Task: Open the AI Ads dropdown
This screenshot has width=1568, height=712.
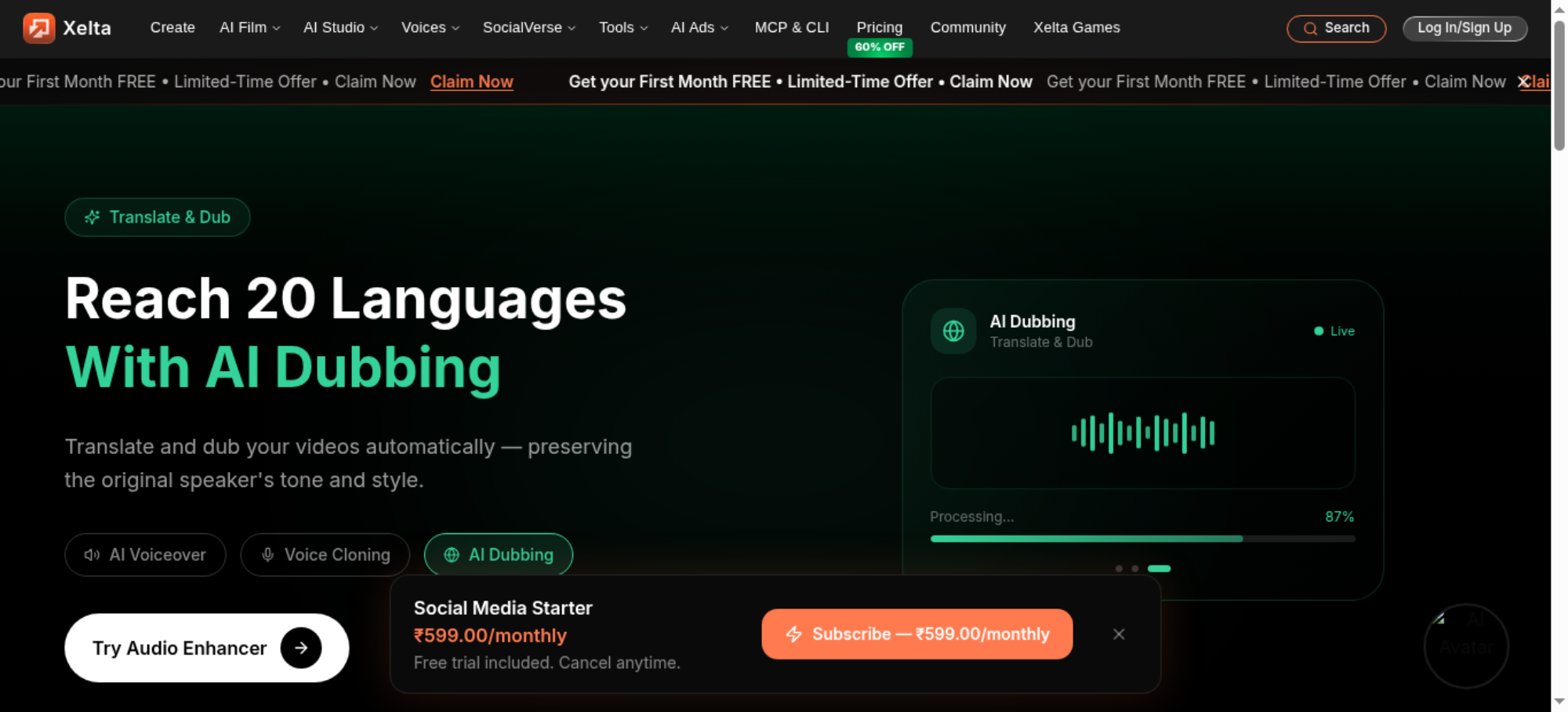Action: click(x=699, y=27)
